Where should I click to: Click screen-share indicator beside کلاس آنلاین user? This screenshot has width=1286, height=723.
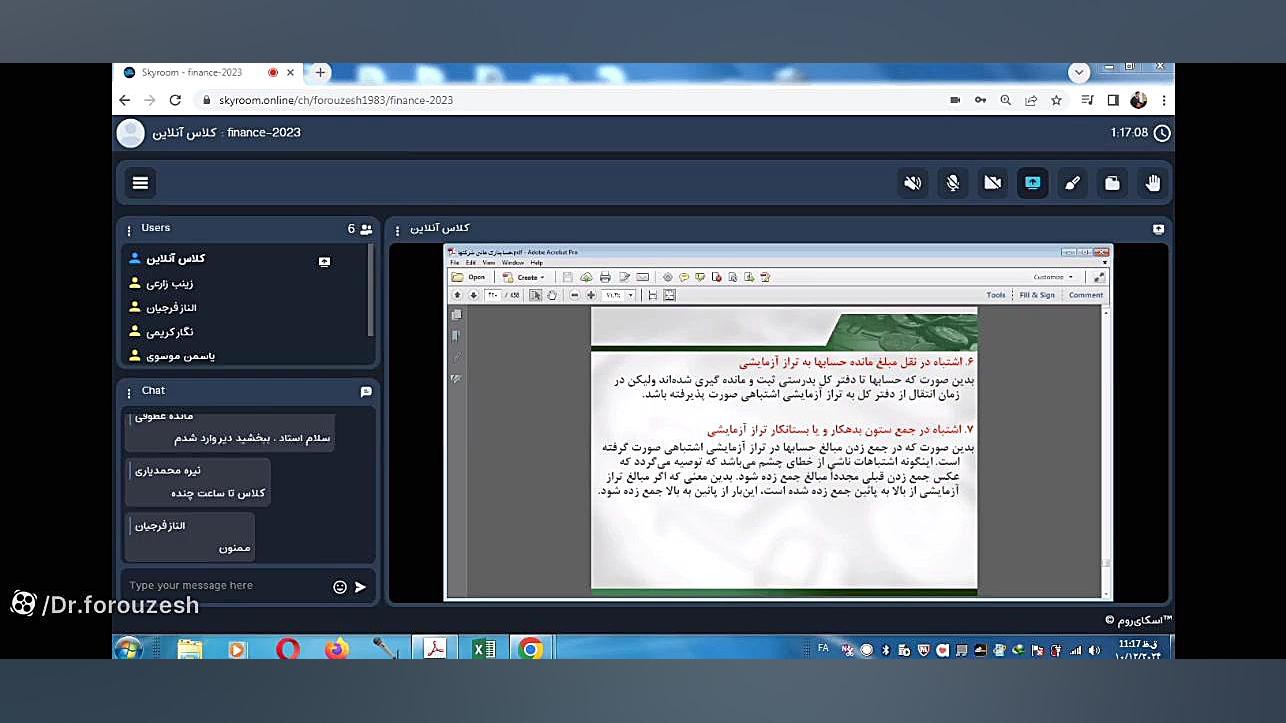[324, 261]
